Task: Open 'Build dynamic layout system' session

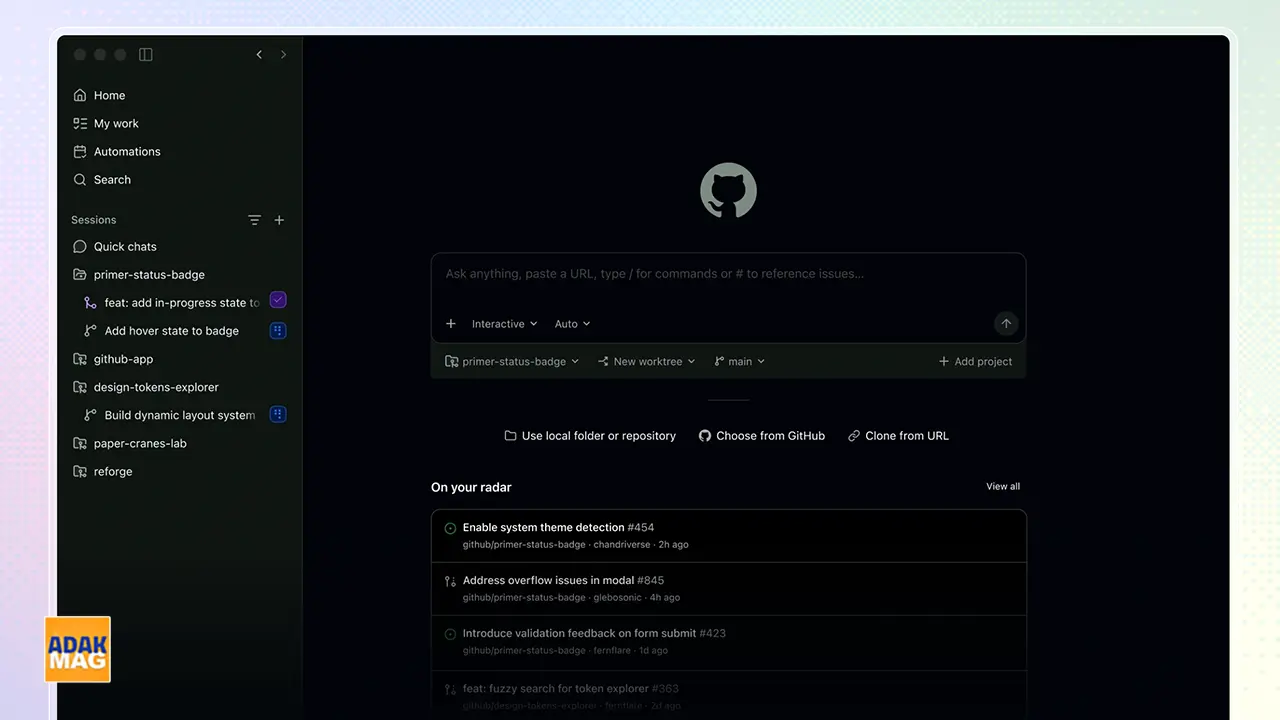Action: [x=172, y=415]
